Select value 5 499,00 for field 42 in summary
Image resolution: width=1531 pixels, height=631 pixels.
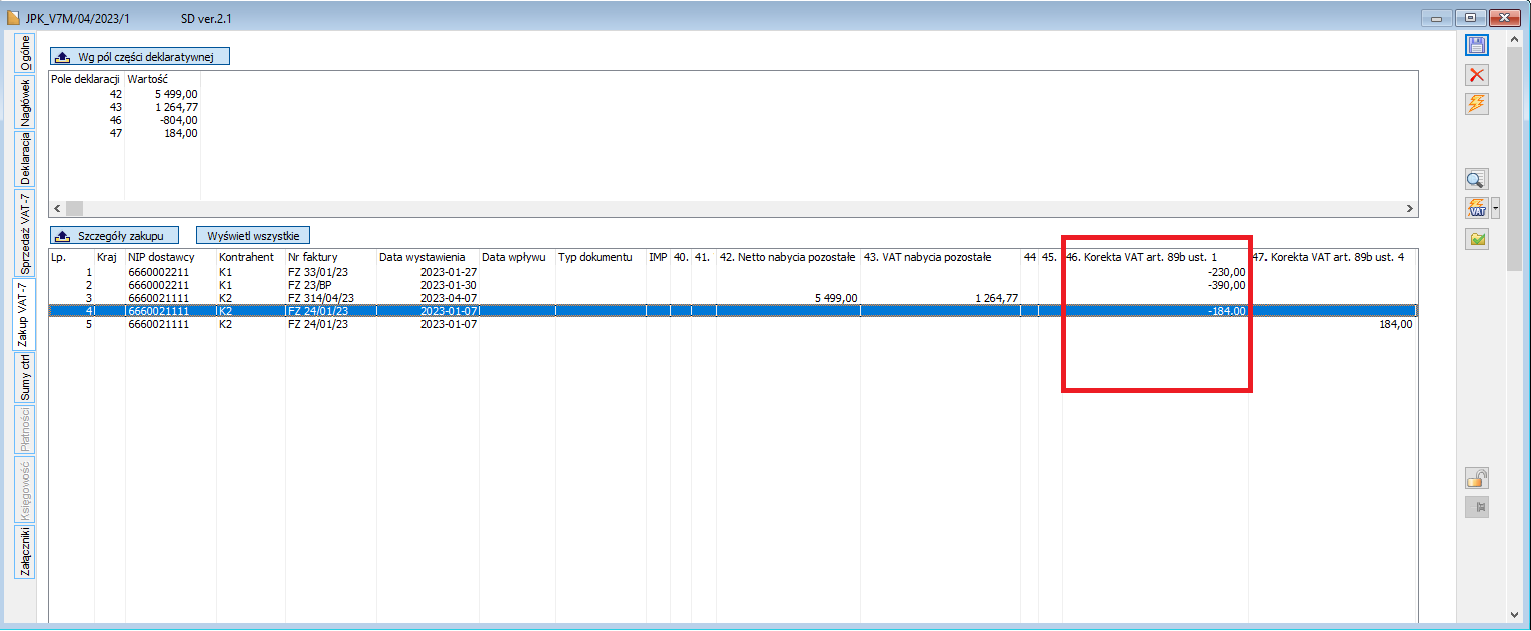pyautogui.click(x=176, y=94)
